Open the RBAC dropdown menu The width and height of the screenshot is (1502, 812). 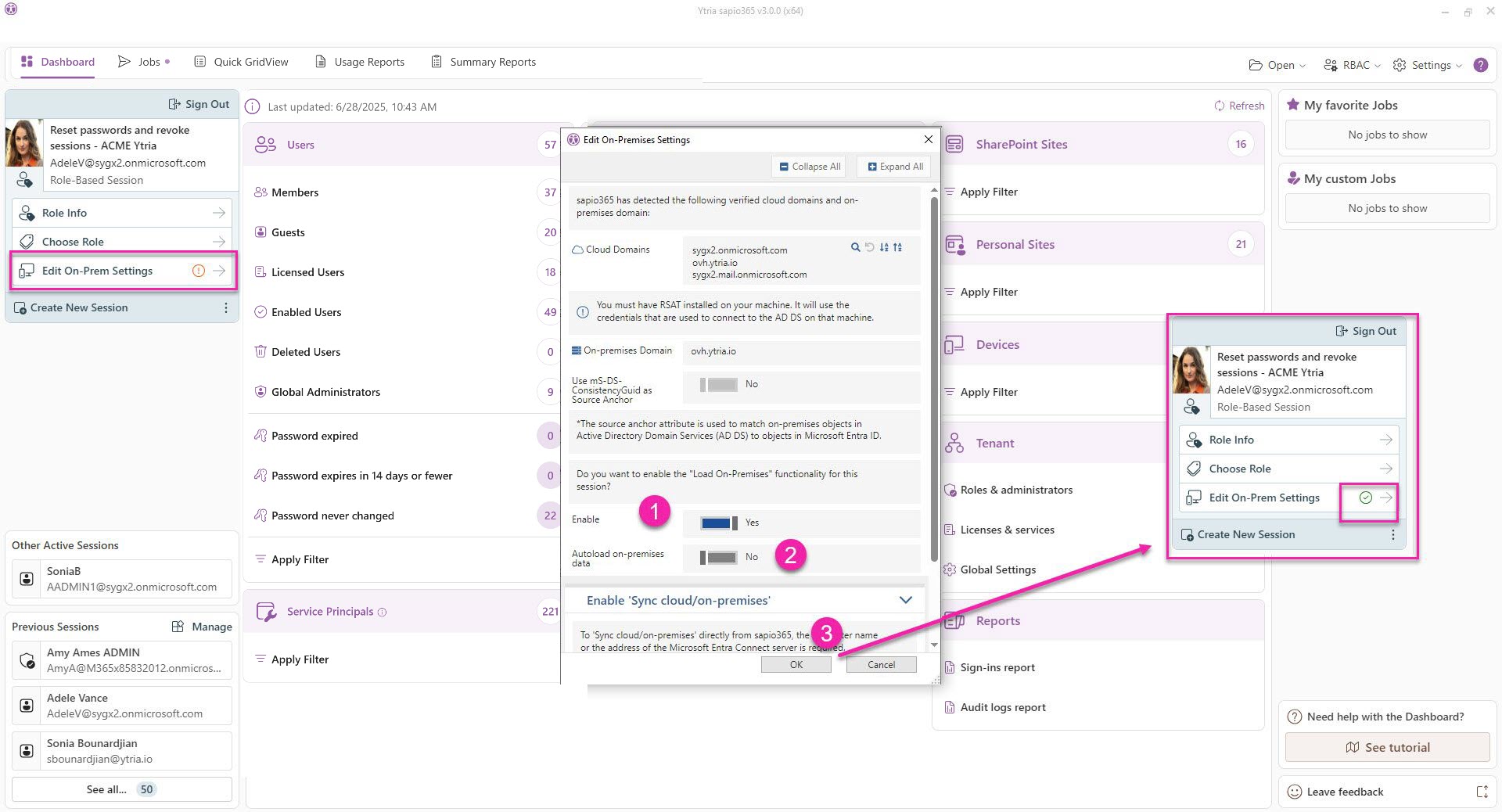[1352, 65]
